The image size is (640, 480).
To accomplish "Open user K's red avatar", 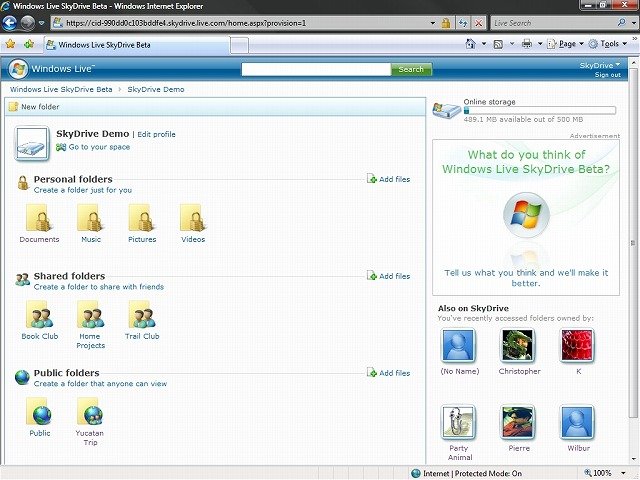I will point(577,345).
